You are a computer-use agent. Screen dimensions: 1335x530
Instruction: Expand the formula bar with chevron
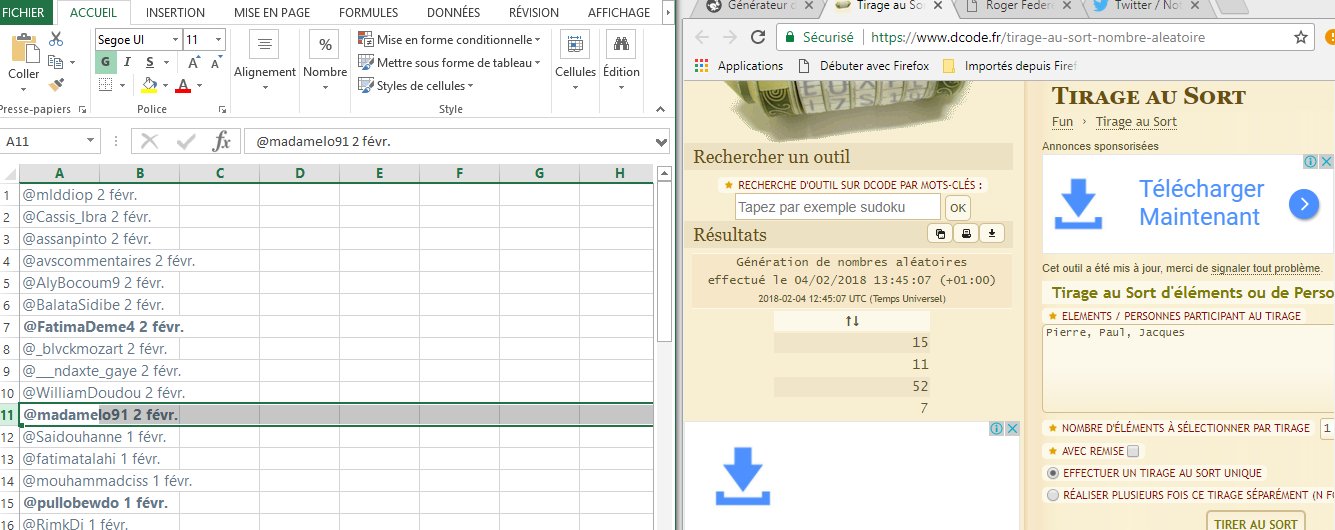(x=661, y=141)
